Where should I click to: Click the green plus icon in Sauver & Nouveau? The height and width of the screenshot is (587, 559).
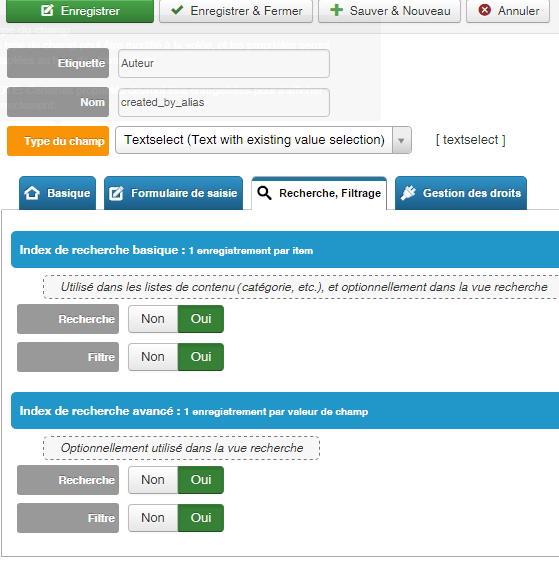tap(336, 10)
